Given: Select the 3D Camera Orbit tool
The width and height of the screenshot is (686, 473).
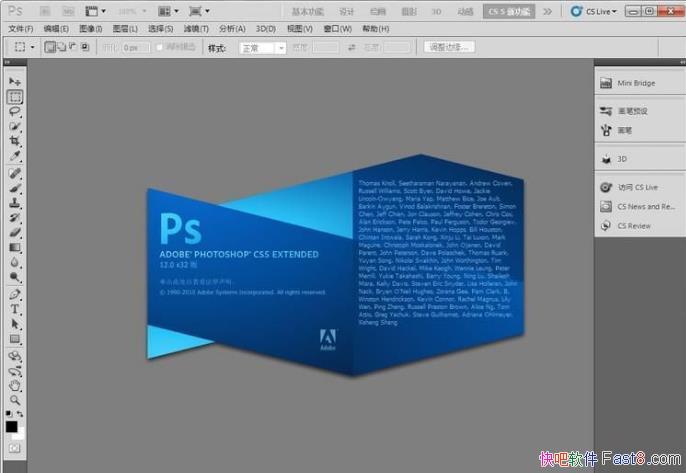Looking at the screenshot, I should pyautogui.click(x=14, y=371).
